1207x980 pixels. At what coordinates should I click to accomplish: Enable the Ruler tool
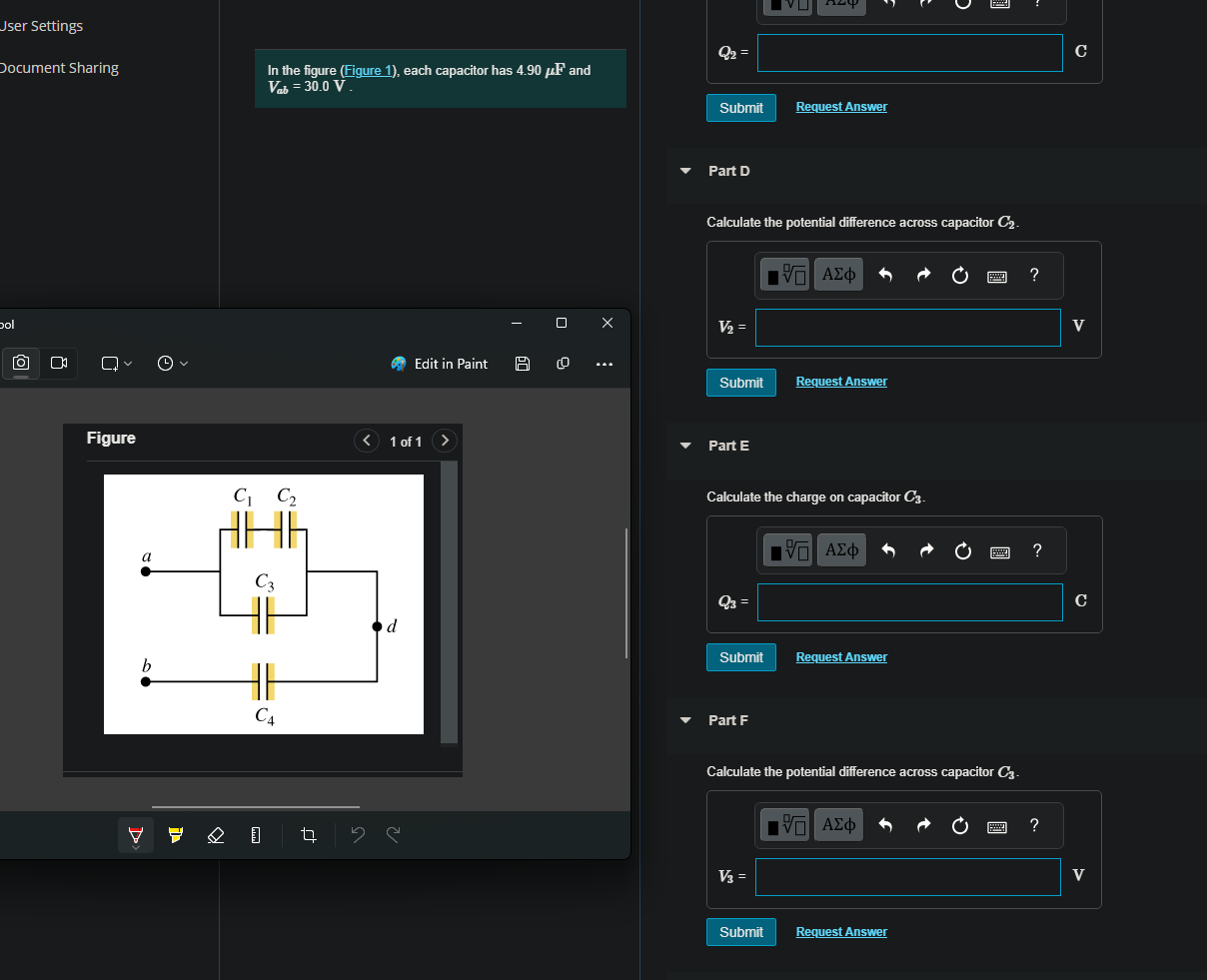(255, 834)
